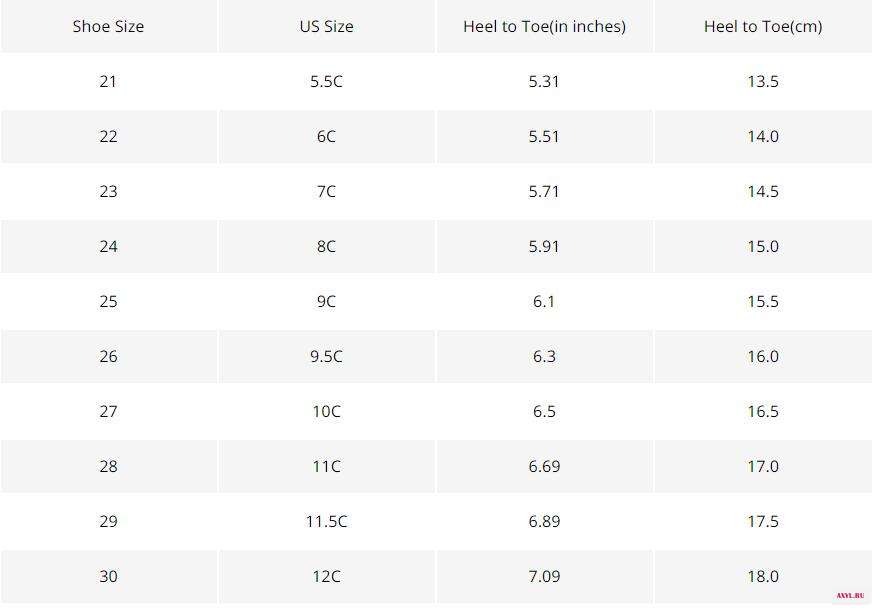Image resolution: width=874 pixels, height=608 pixels.
Task: Click the 18.0 cm value
Action: [763, 576]
